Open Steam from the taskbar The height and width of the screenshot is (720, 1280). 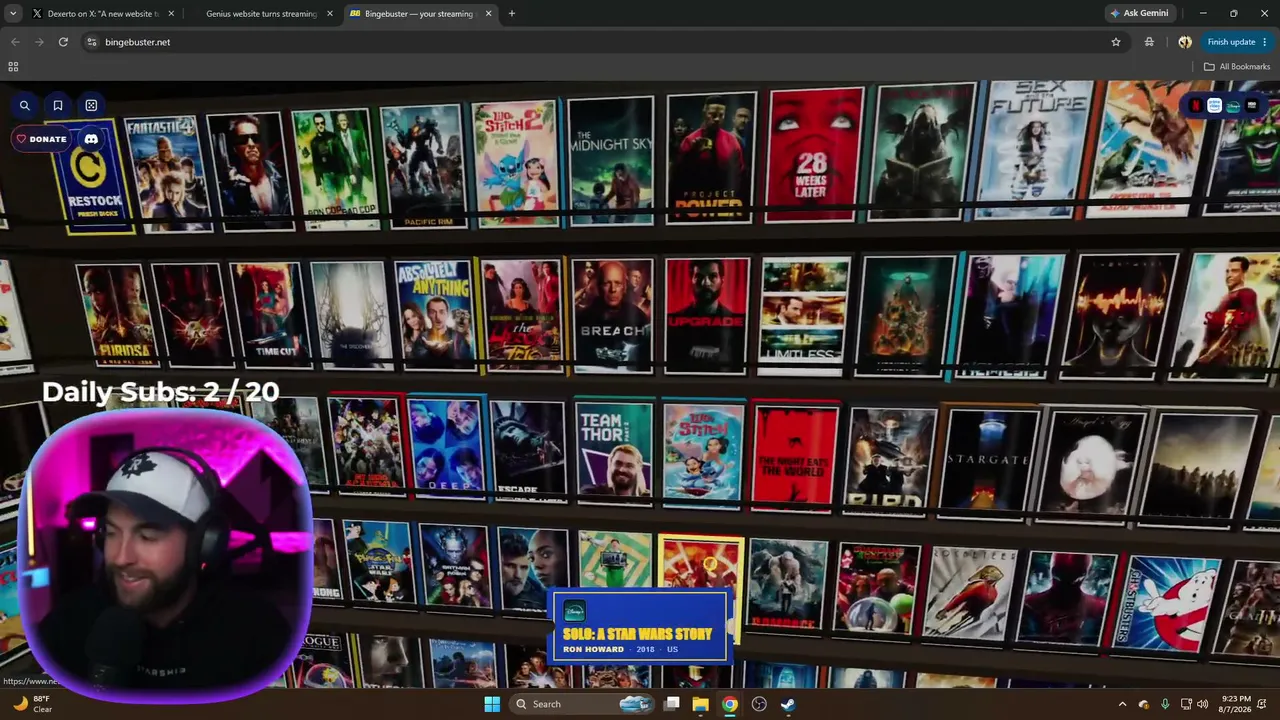(788, 704)
